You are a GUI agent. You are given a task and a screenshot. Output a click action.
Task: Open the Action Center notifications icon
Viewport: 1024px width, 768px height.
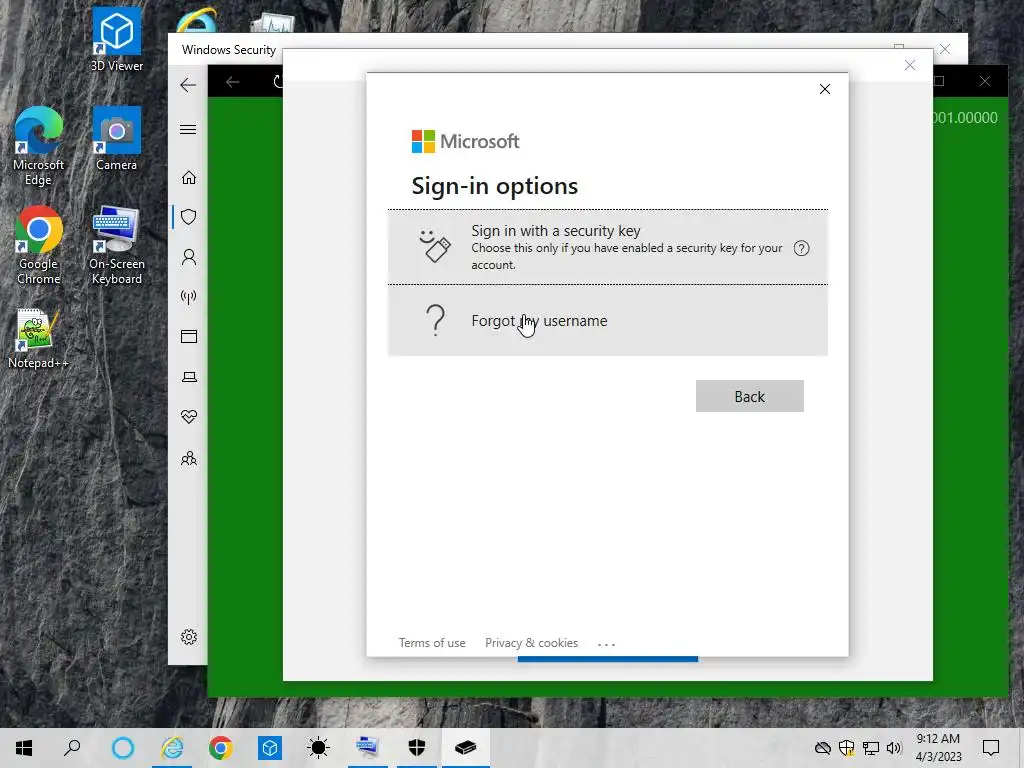[x=991, y=748]
